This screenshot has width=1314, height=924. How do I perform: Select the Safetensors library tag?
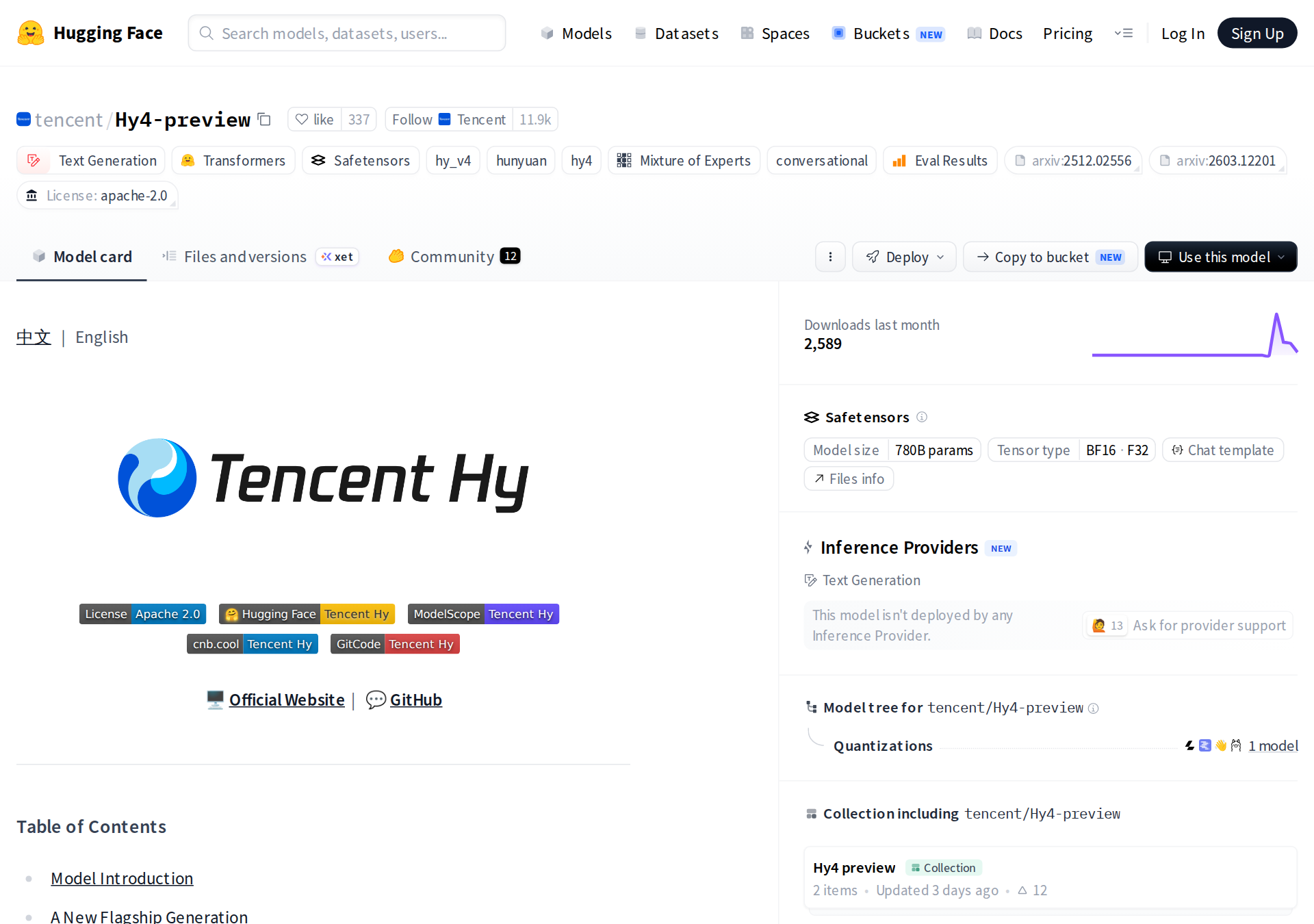pyautogui.click(x=361, y=161)
